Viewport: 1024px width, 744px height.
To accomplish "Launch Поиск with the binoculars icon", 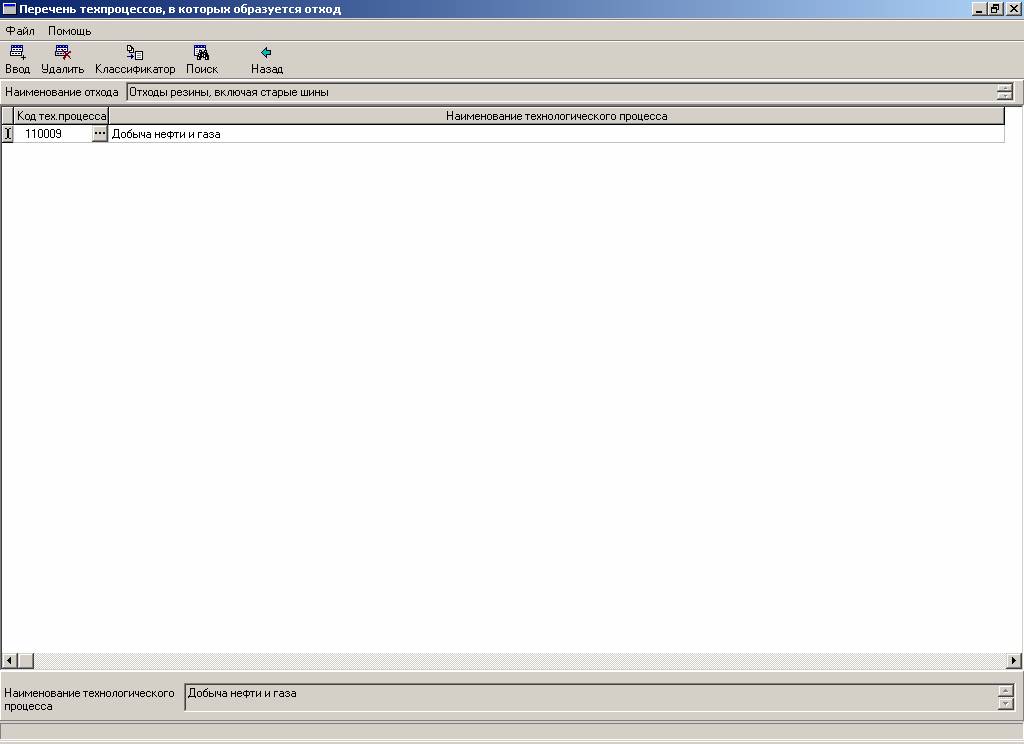I will point(201,53).
